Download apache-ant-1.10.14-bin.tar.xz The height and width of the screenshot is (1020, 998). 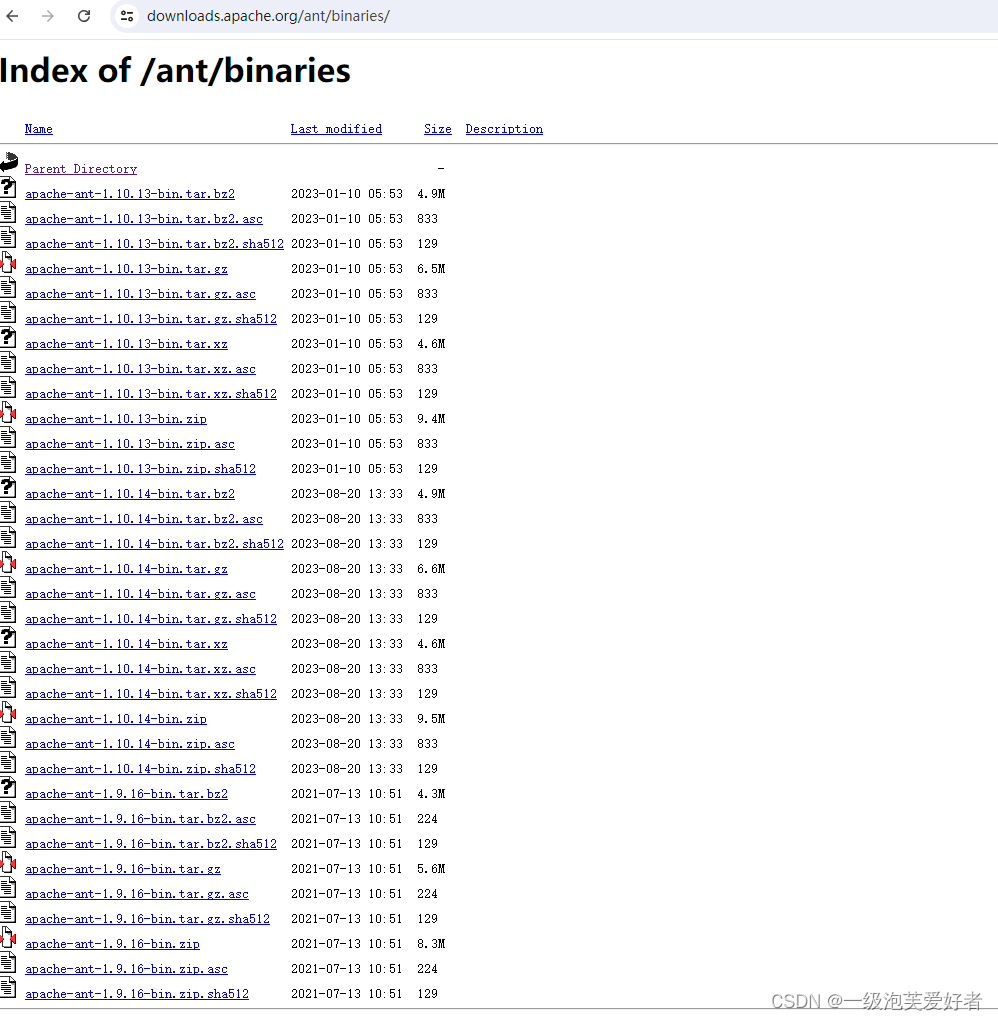click(x=126, y=644)
